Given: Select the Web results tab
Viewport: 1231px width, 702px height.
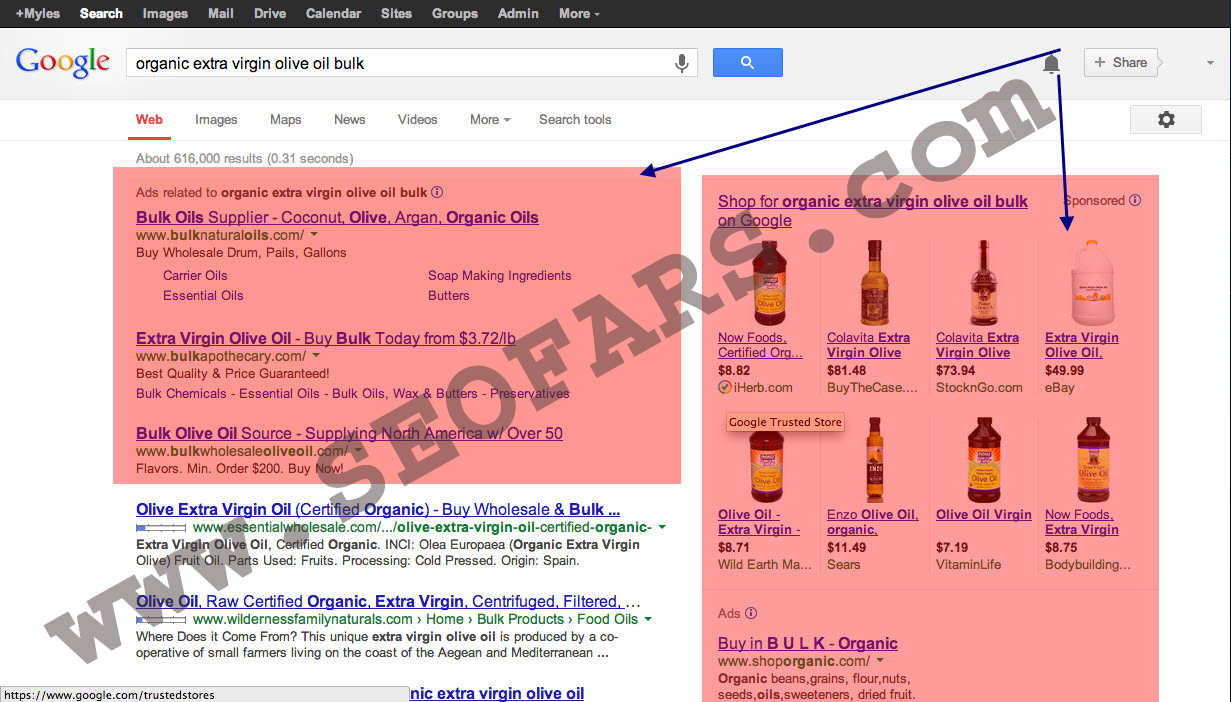Looking at the screenshot, I should (x=149, y=119).
